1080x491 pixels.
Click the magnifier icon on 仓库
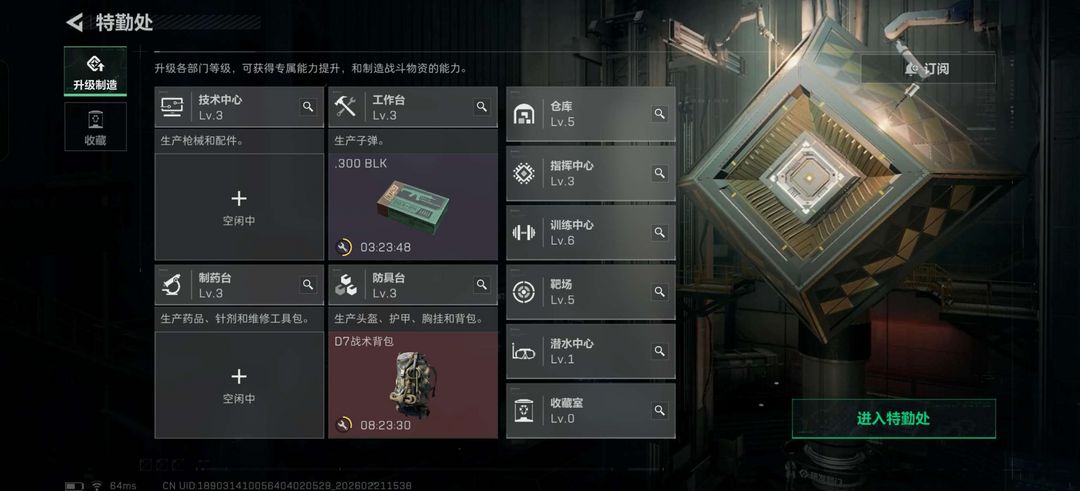[659, 114]
